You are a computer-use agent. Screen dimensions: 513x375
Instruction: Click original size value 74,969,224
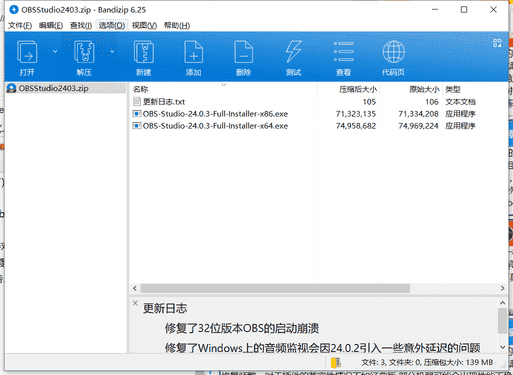point(418,126)
